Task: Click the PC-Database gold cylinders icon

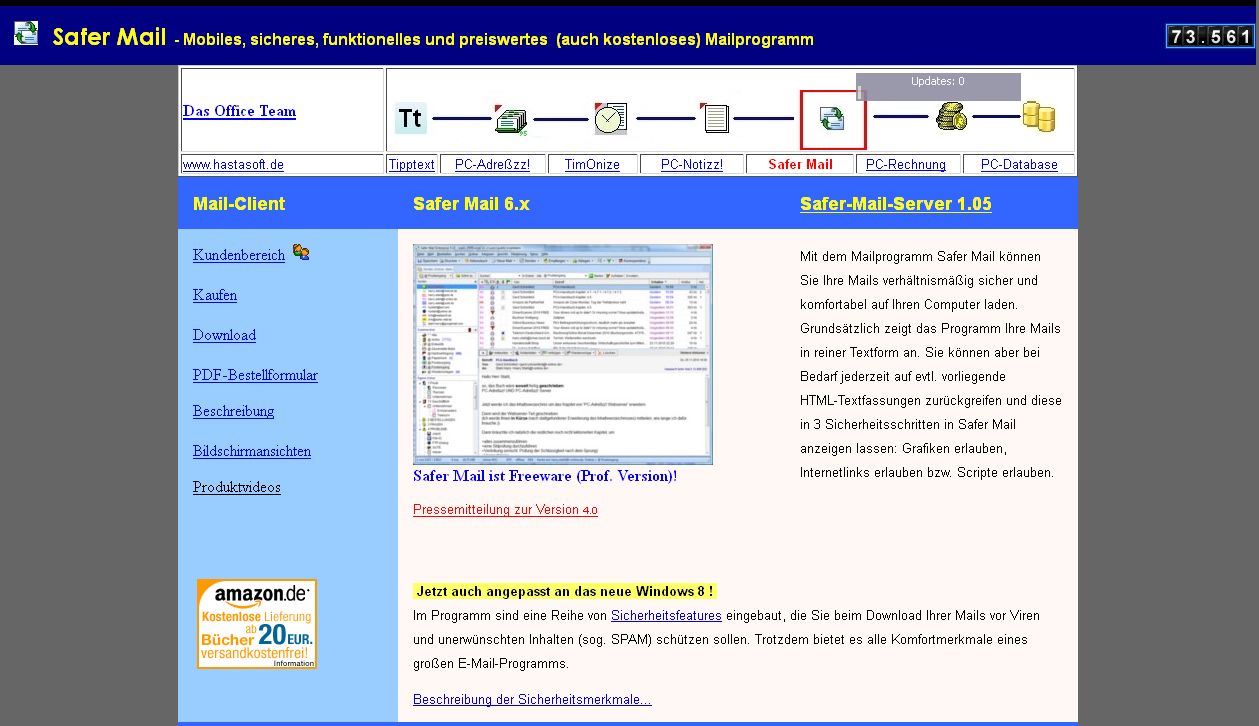Action: pyautogui.click(x=1039, y=118)
